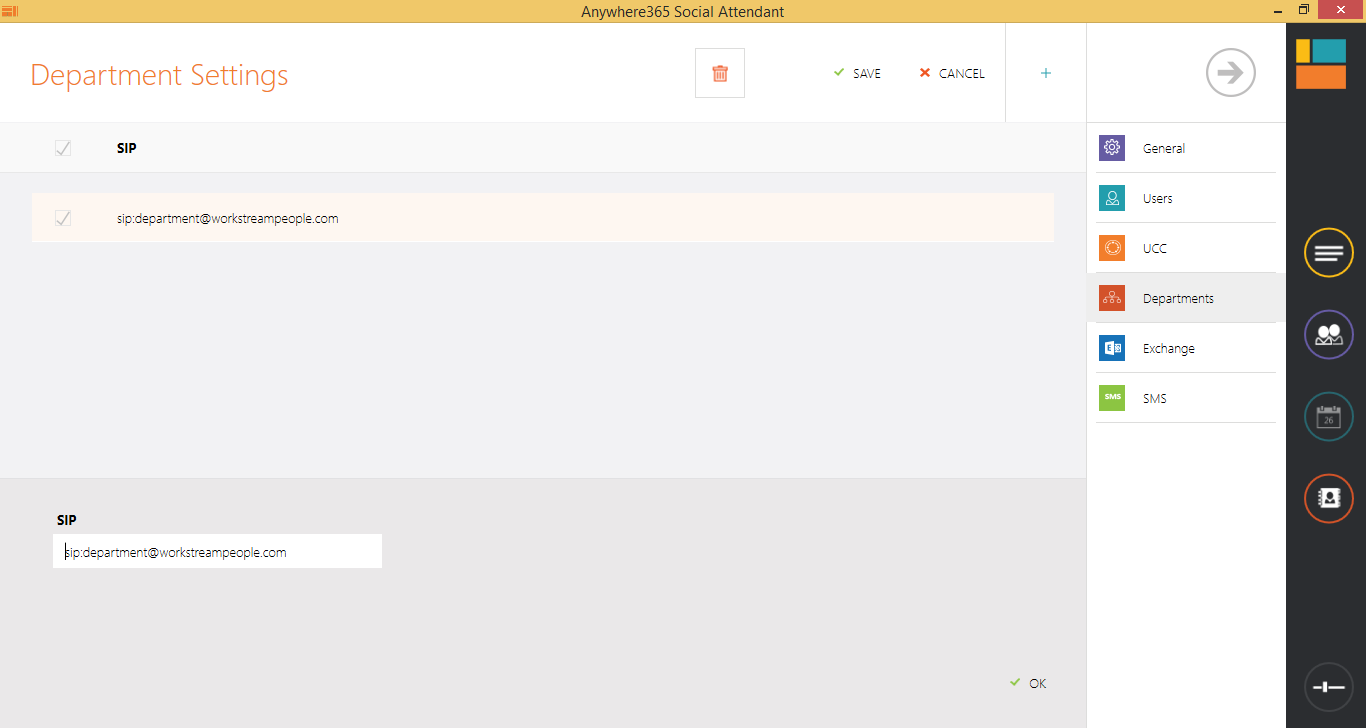Open the General settings section
The width and height of the screenshot is (1366, 728).
coord(1163,148)
